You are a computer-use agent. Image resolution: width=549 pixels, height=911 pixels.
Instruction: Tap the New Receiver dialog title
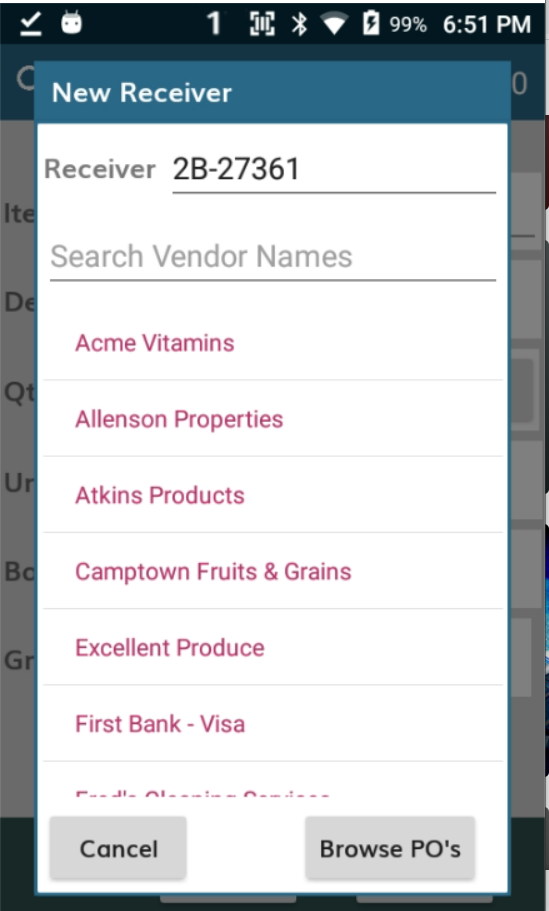pyautogui.click(x=142, y=93)
